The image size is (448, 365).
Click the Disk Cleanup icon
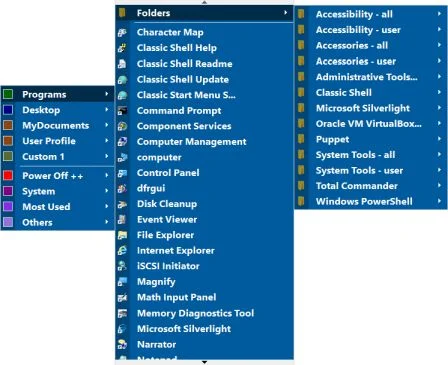click(122, 204)
